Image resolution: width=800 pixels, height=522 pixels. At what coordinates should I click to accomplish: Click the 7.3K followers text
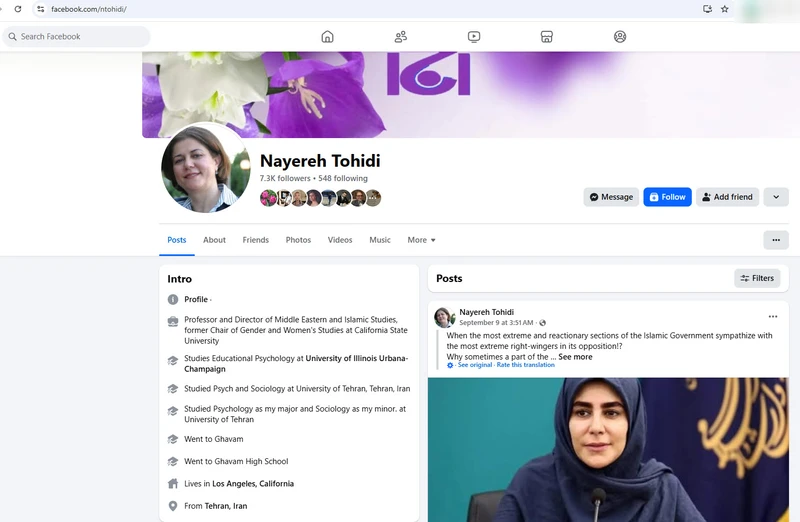285,179
